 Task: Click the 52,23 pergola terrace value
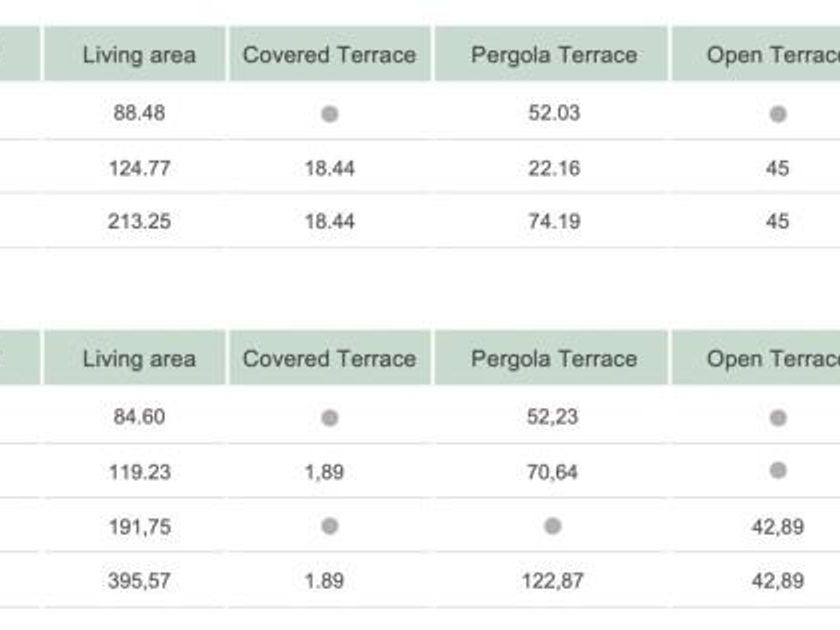click(x=552, y=417)
